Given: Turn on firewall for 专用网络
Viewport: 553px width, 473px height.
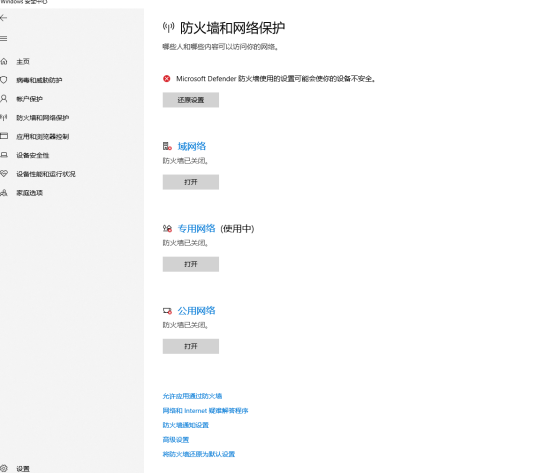Looking at the screenshot, I should 191,264.
